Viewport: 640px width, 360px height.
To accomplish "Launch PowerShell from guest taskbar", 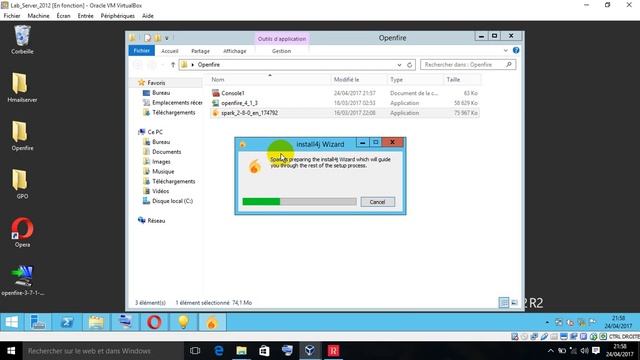I will point(67,322).
